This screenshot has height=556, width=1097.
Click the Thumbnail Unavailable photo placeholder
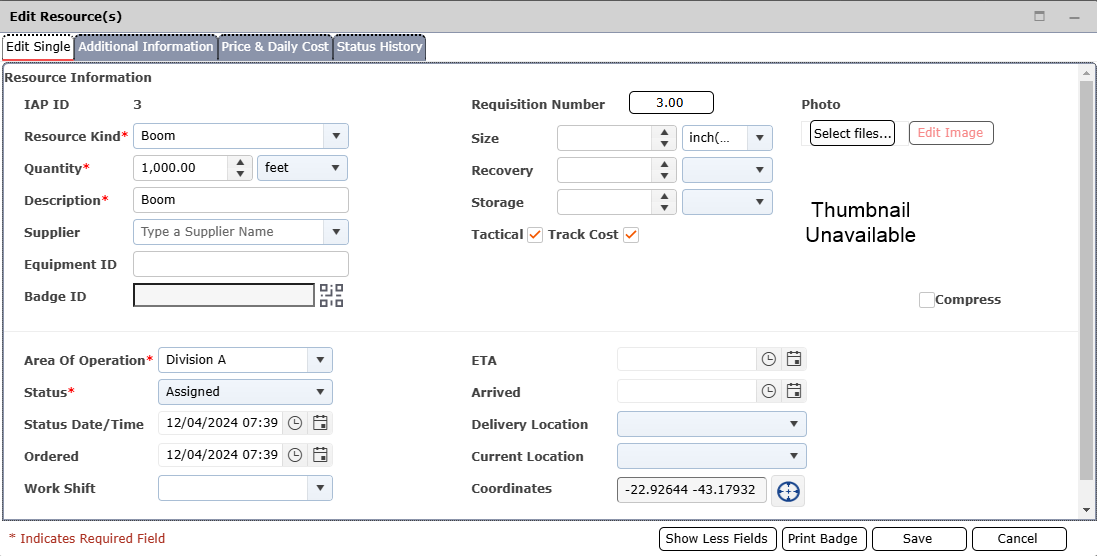(861, 222)
